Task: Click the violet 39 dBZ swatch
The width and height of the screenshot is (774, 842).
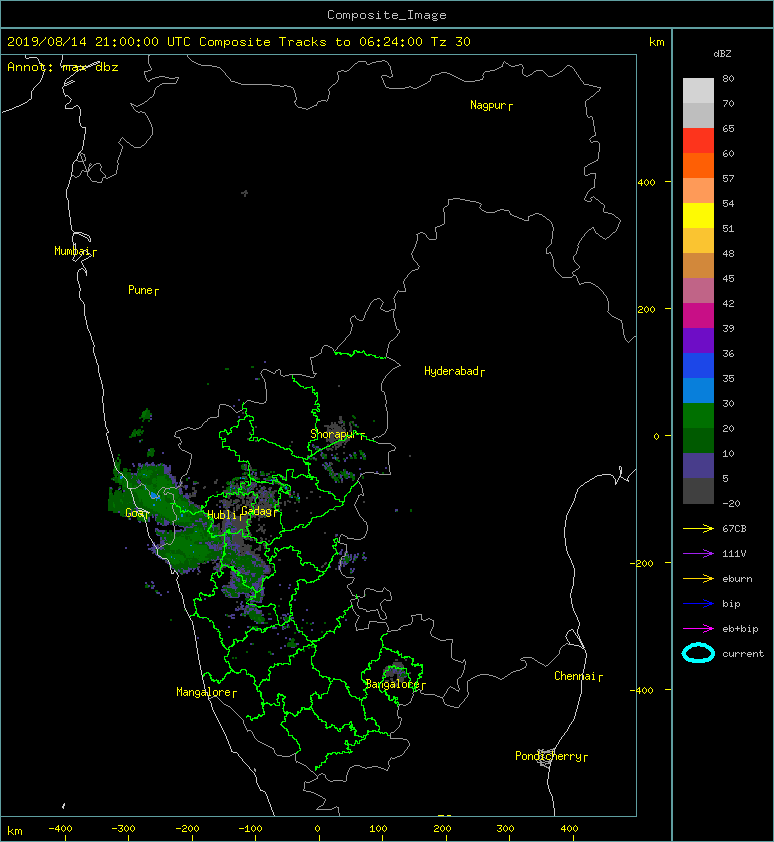Action: [x=698, y=341]
